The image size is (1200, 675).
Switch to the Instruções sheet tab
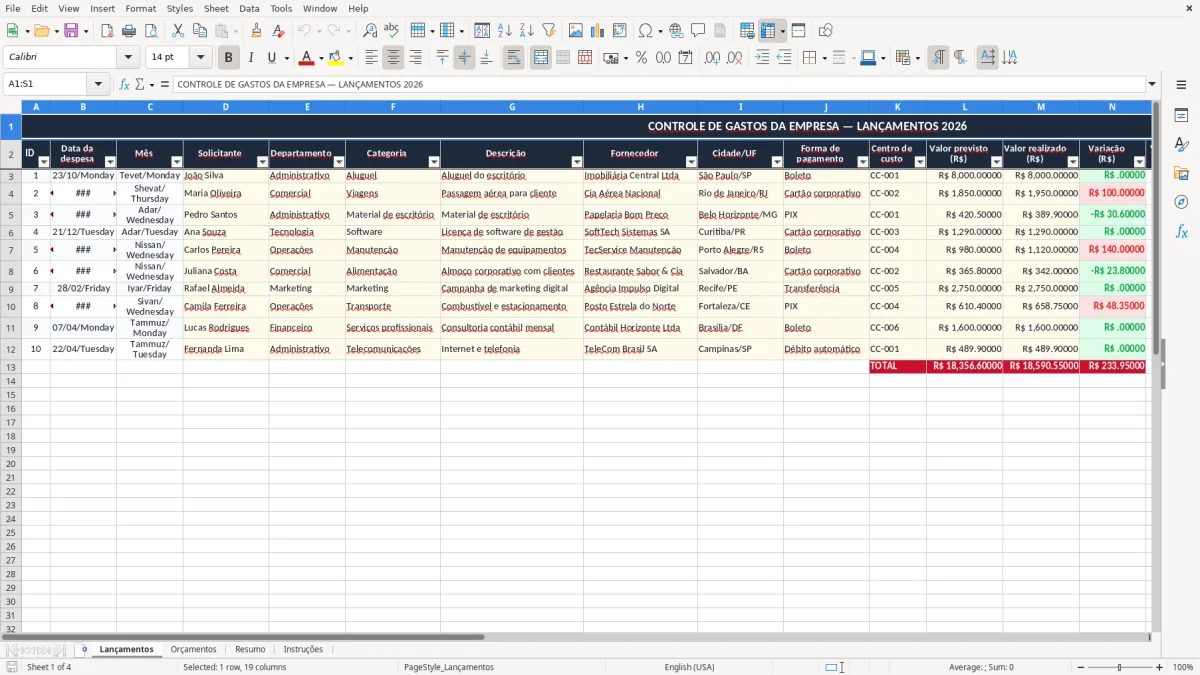pos(303,649)
